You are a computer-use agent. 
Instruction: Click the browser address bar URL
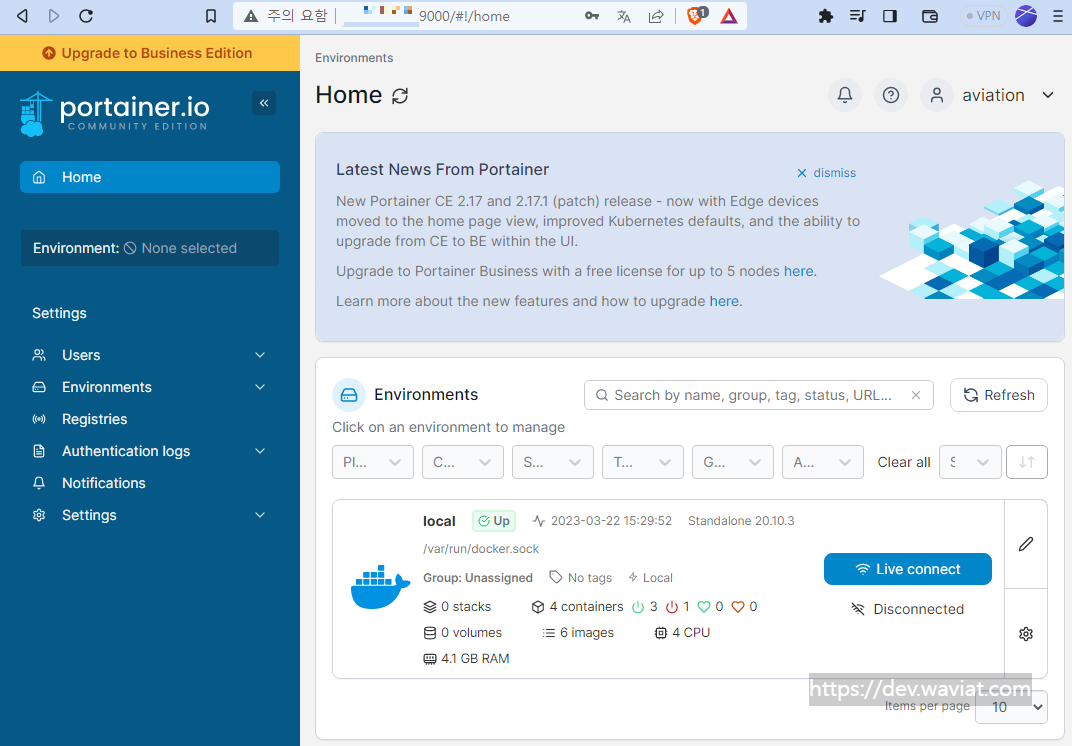(464, 16)
